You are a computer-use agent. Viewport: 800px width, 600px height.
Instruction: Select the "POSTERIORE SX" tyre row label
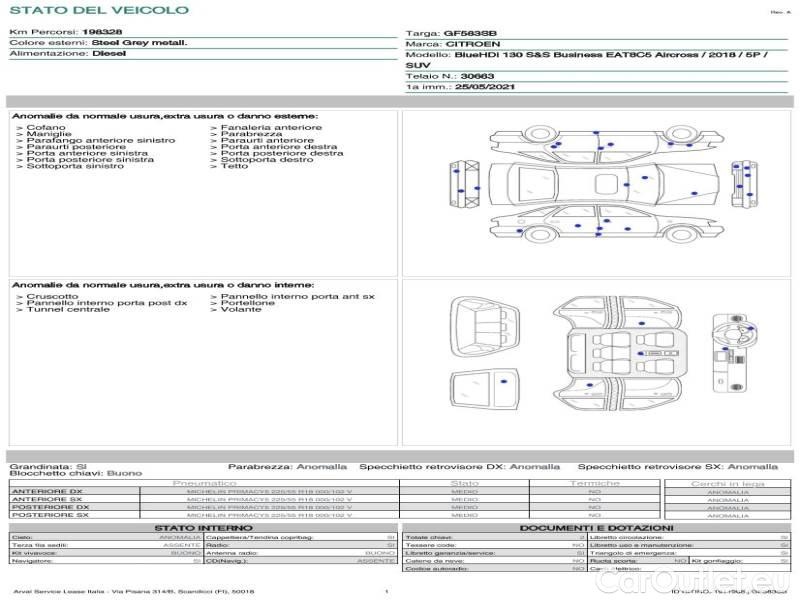click(x=50, y=515)
